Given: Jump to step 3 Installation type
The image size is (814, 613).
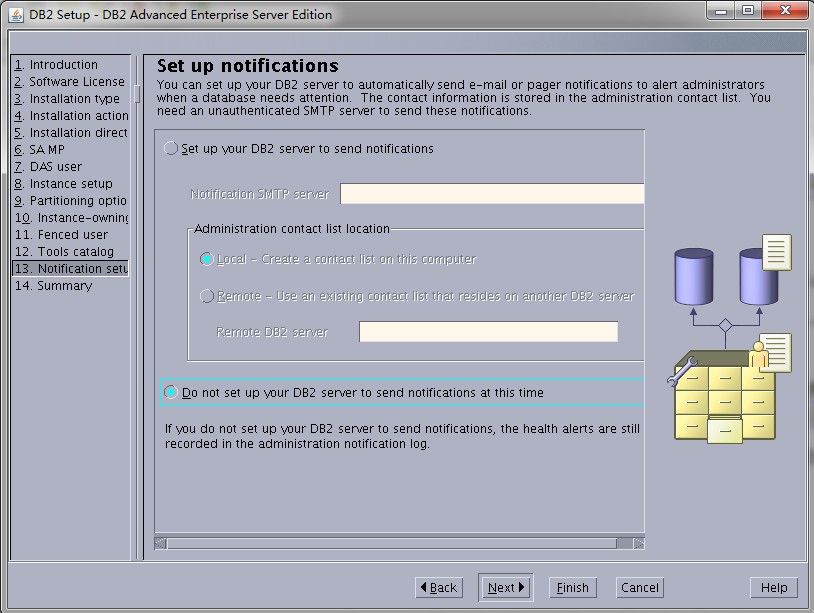Looking at the screenshot, I should pyautogui.click(x=67, y=99).
